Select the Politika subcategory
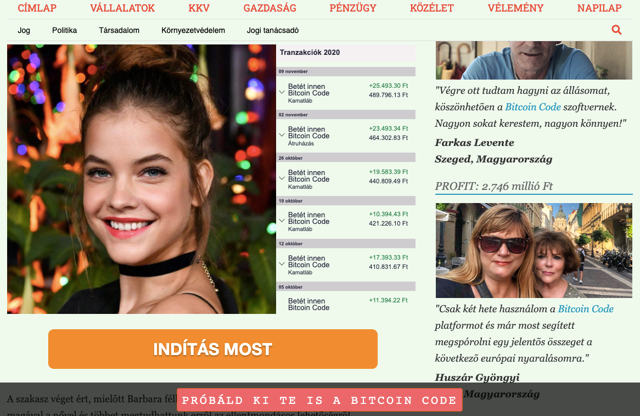This screenshot has height=416, width=640. (64, 30)
